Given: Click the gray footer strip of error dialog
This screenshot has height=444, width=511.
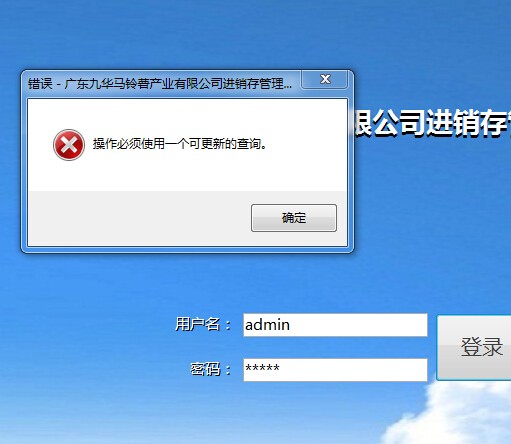Looking at the screenshot, I should point(140,218).
